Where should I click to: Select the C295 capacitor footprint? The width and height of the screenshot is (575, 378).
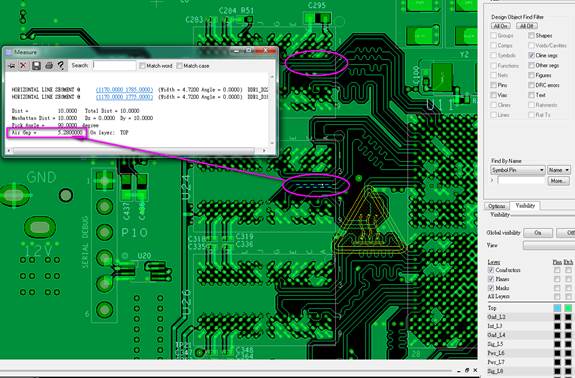tap(318, 18)
